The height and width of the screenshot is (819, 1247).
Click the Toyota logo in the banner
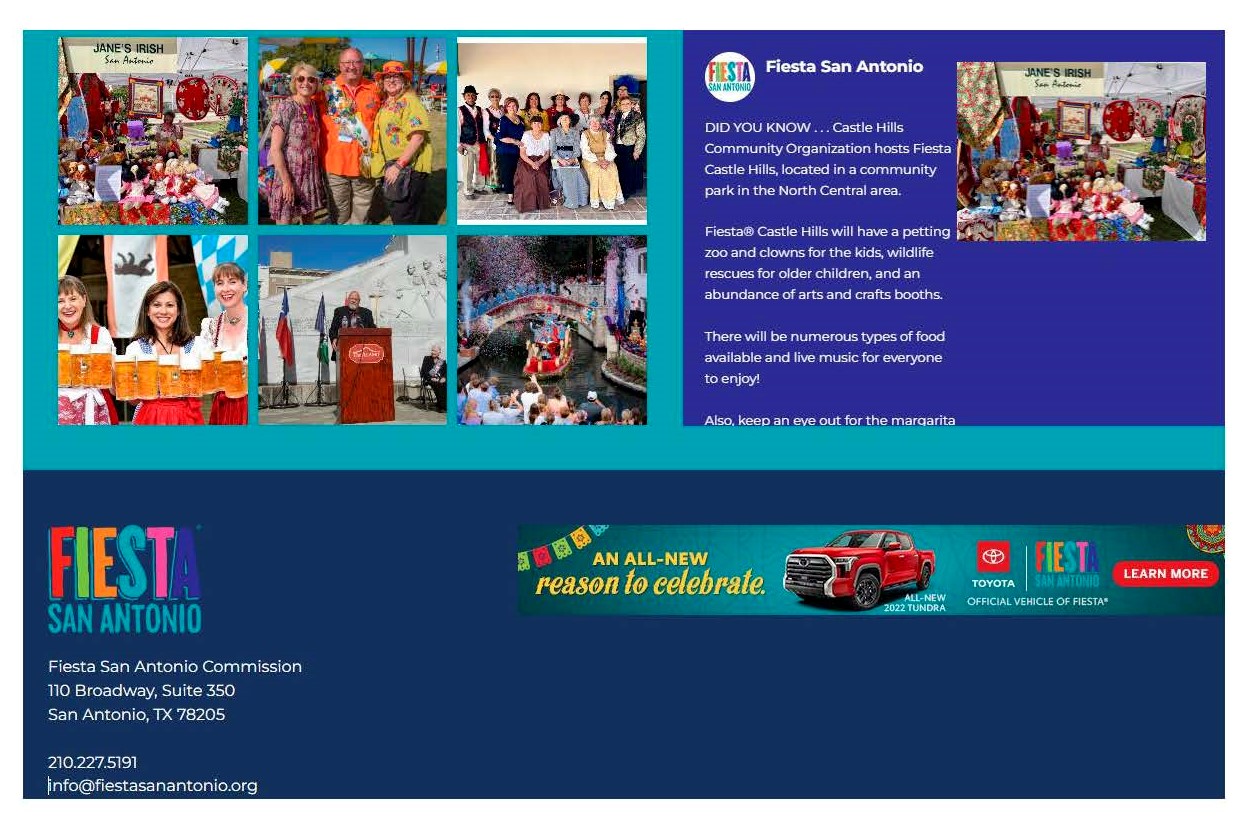(993, 565)
